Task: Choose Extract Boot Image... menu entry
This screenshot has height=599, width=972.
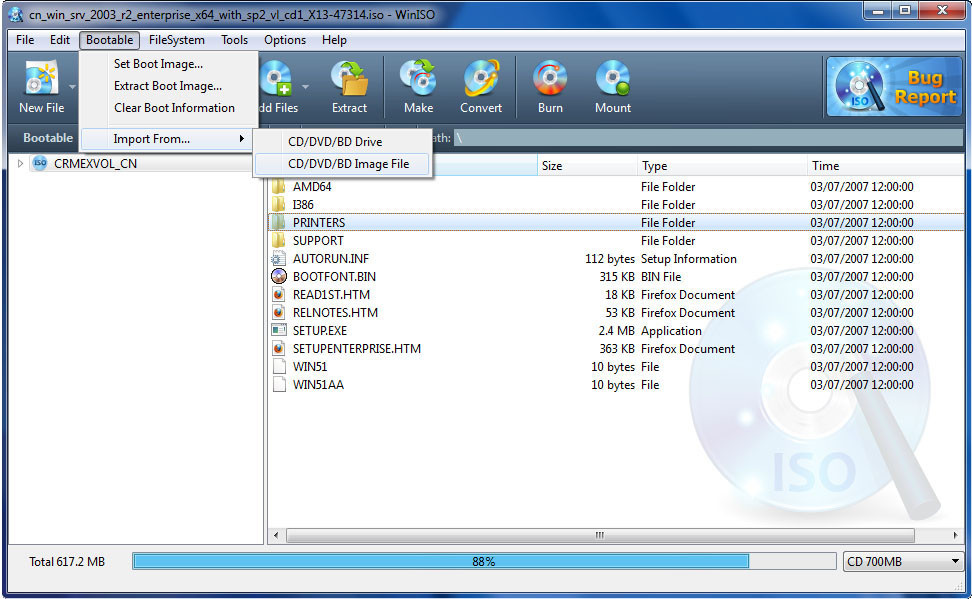Action: coord(169,86)
